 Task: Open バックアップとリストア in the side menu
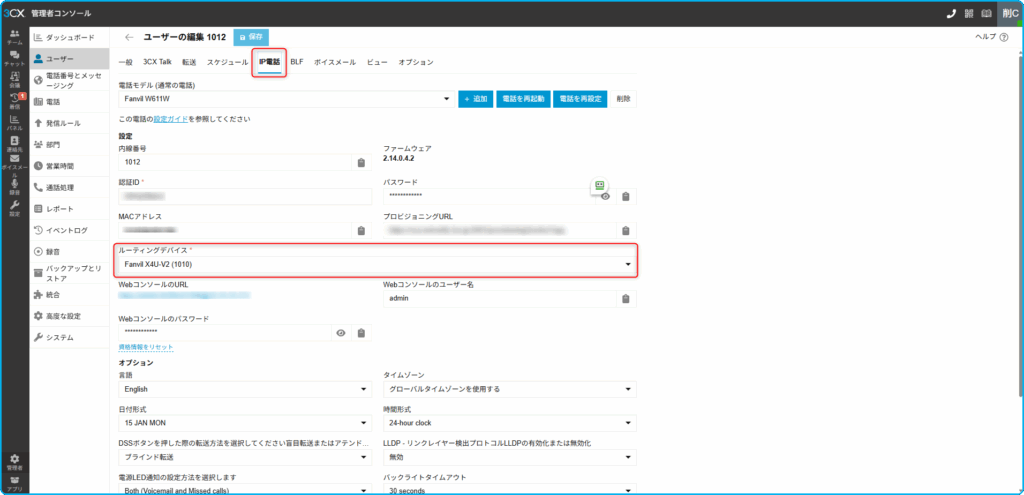click(x=69, y=273)
